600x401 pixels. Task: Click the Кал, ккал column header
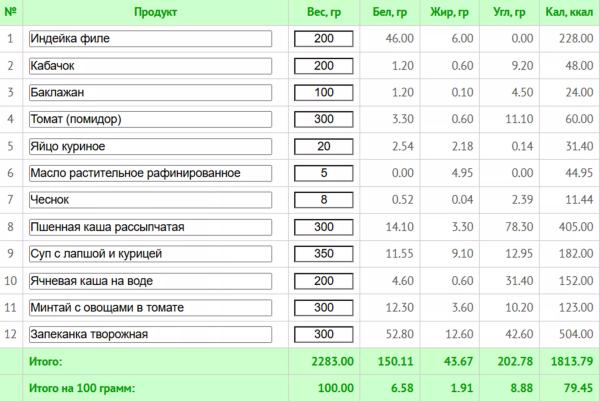coord(570,13)
